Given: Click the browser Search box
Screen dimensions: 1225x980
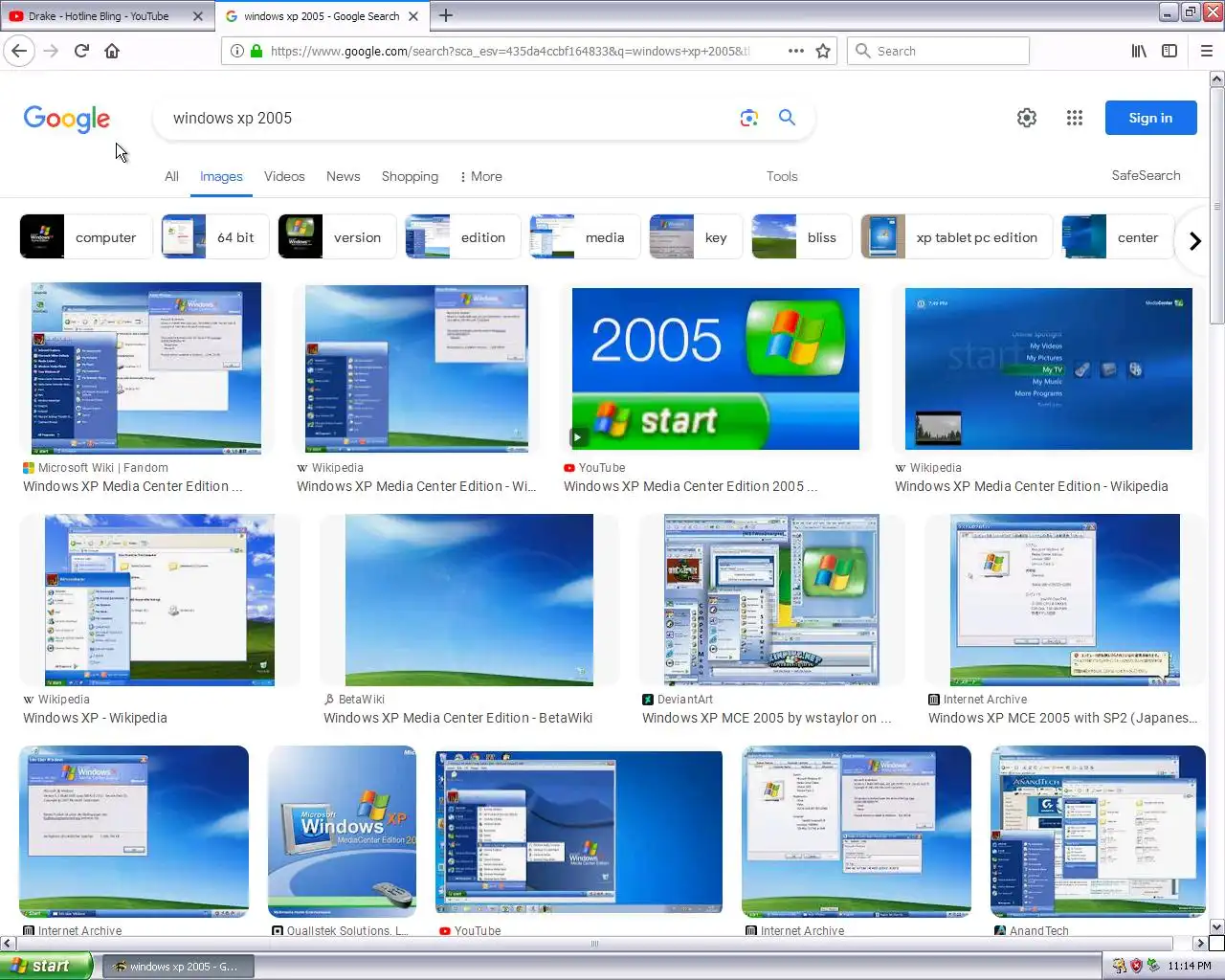Looking at the screenshot, I should (x=938, y=51).
